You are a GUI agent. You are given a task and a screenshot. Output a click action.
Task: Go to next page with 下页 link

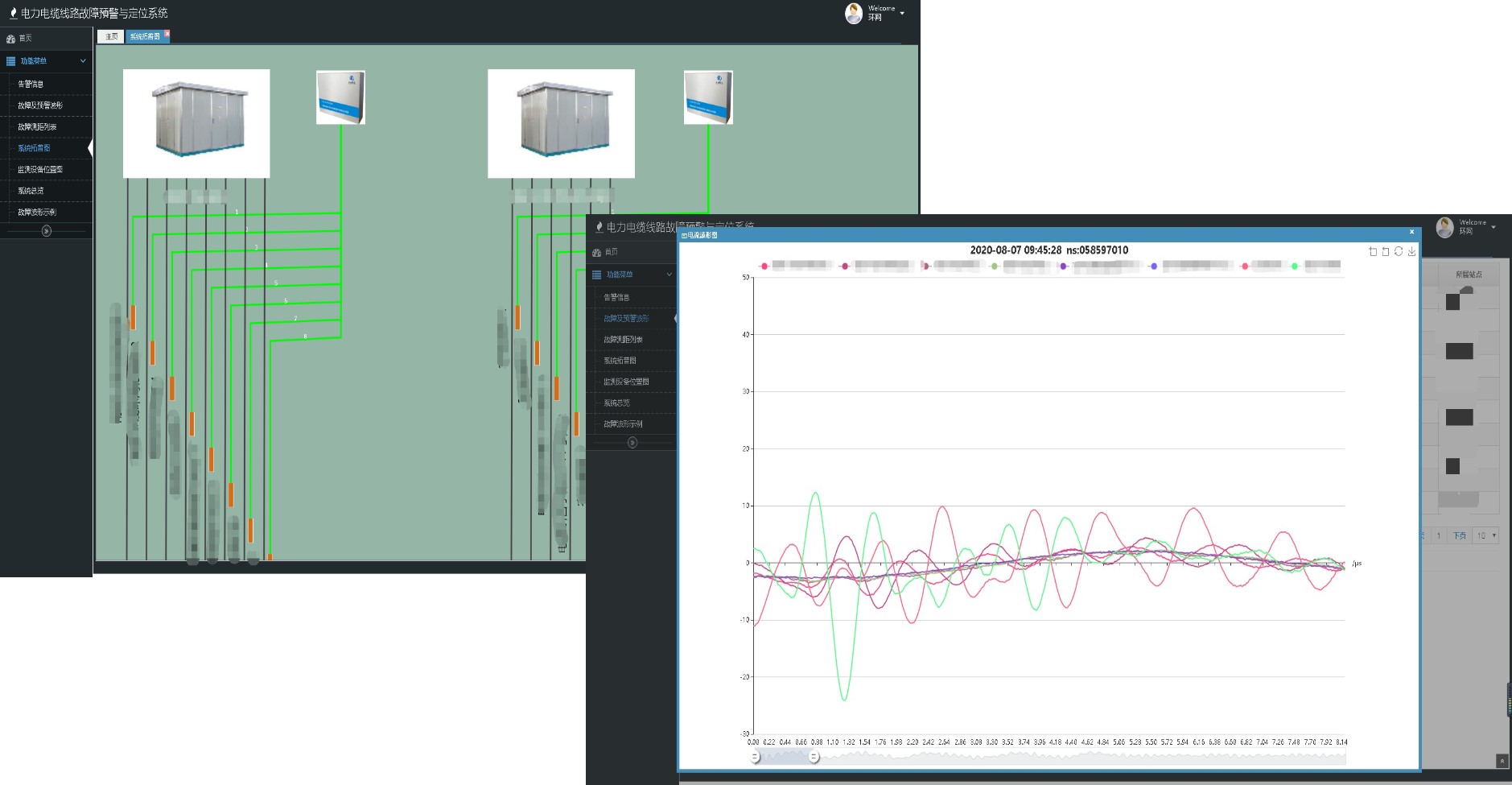(x=1459, y=535)
